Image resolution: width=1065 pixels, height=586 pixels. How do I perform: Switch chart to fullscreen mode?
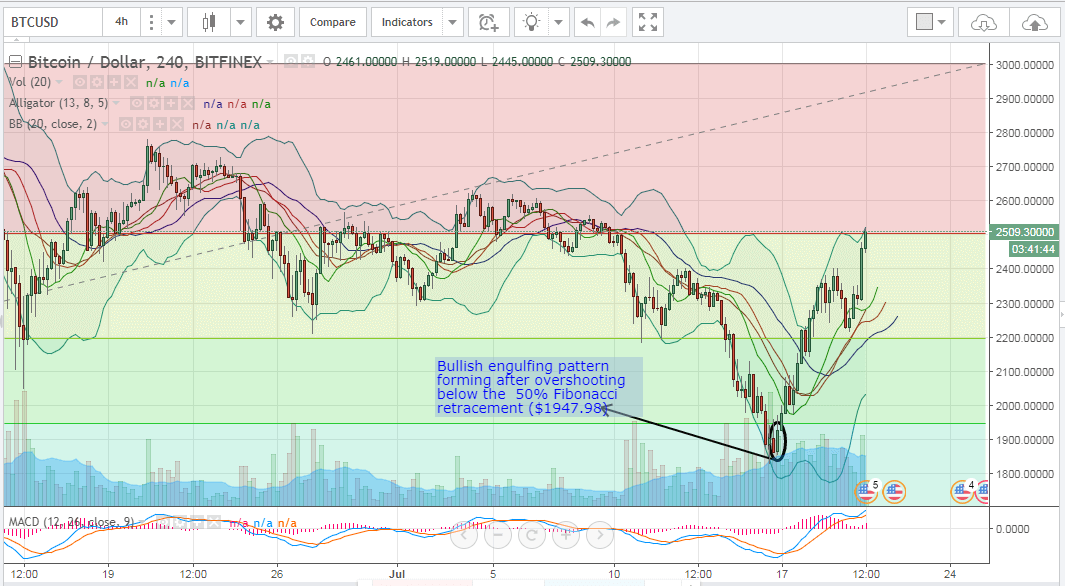(648, 22)
